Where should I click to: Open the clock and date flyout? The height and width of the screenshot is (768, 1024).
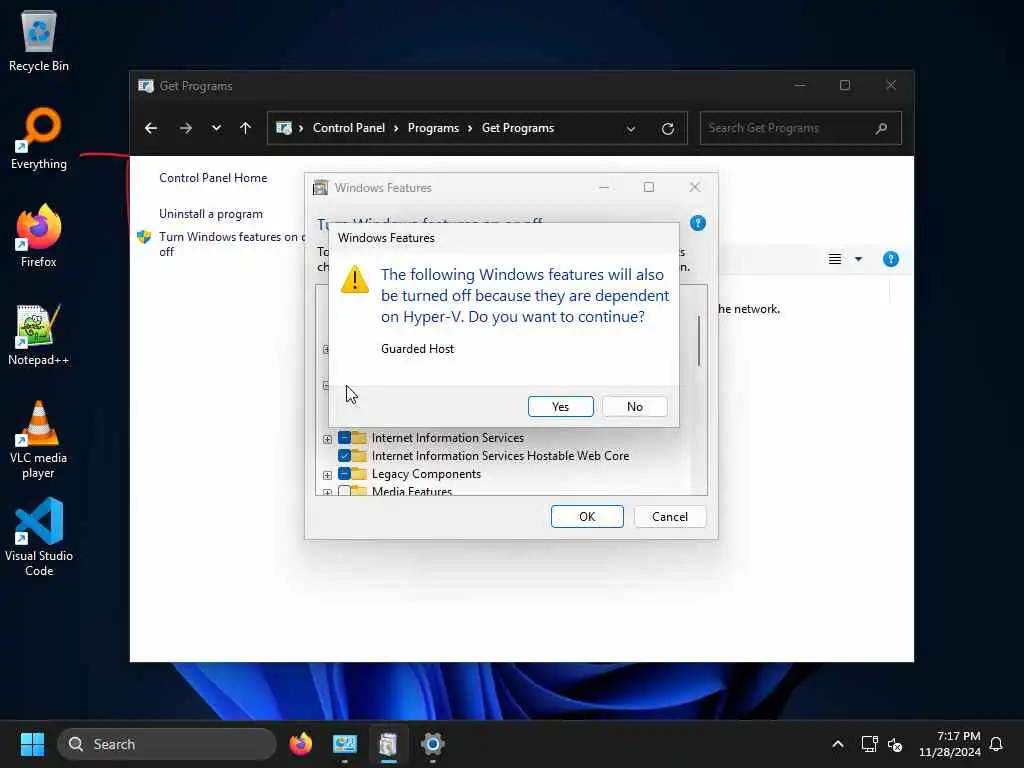click(x=949, y=744)
